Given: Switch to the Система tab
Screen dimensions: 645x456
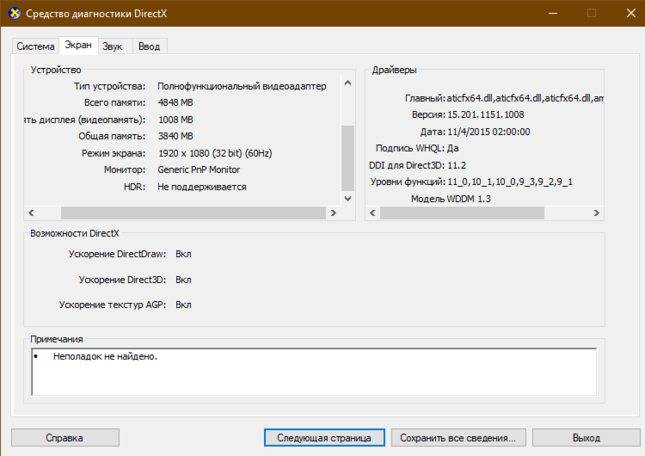Looking at the screenshot, I should point(35,46).
